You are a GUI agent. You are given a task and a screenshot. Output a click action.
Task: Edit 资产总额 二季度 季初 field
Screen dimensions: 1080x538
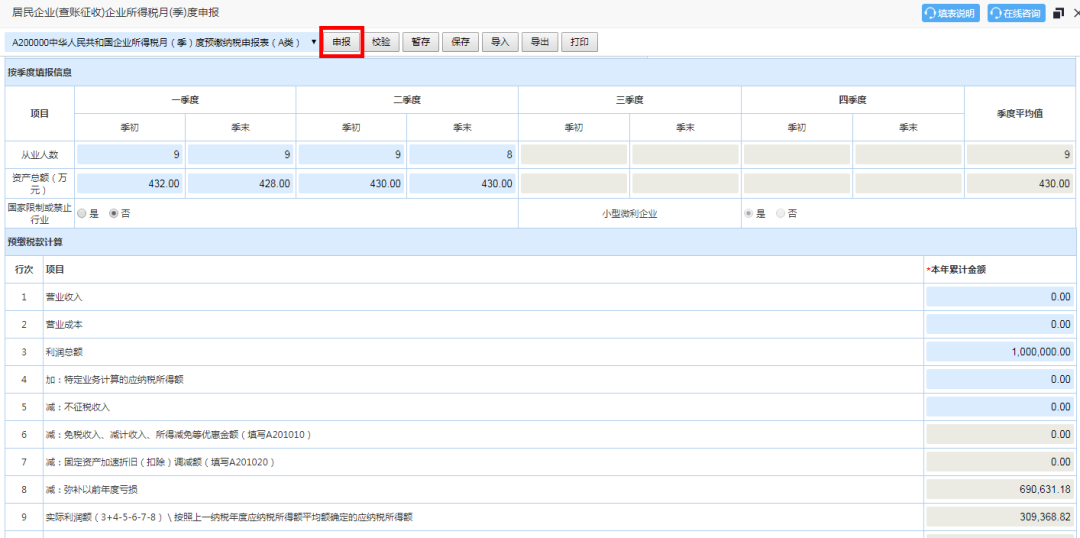coord(352,183)
